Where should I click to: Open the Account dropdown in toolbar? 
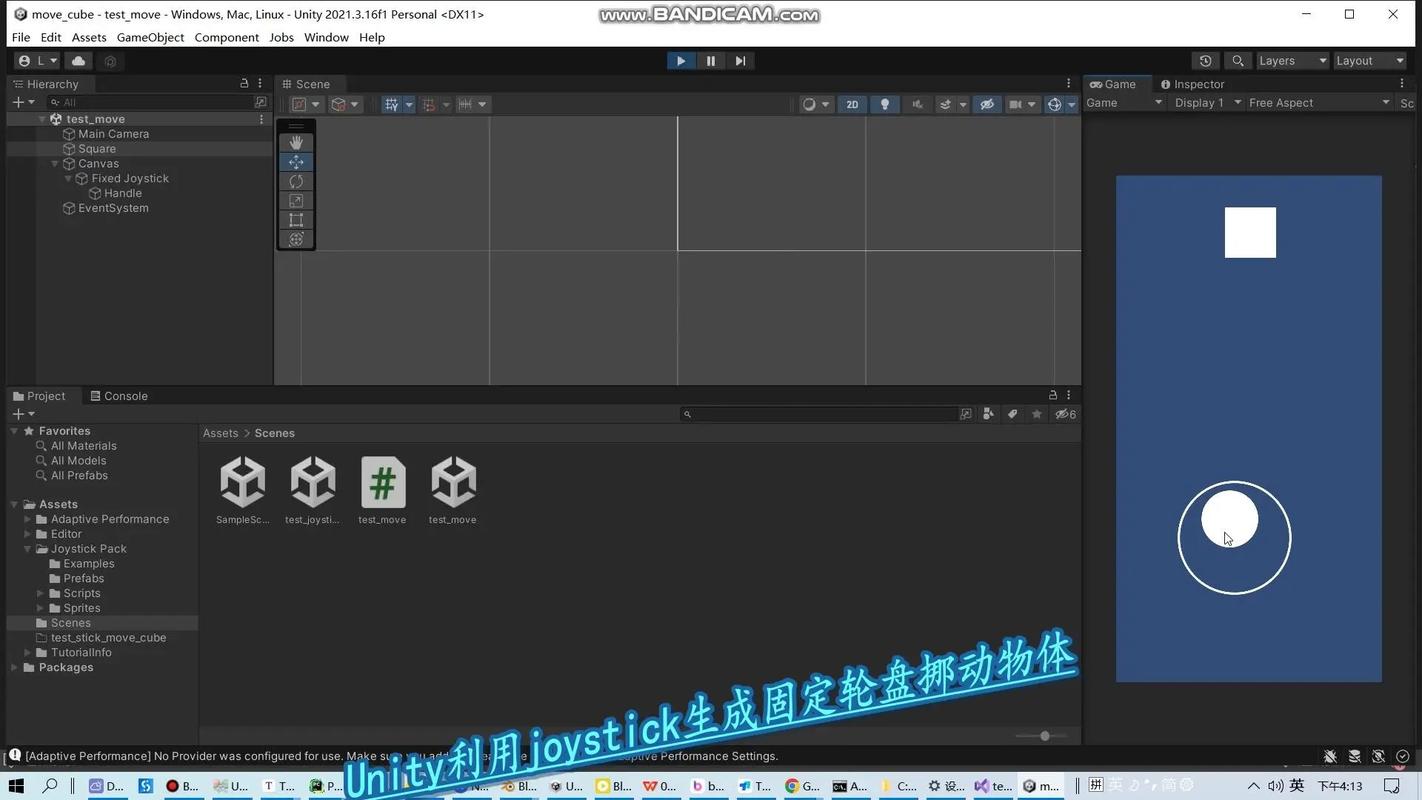click(x=38, y=61)
